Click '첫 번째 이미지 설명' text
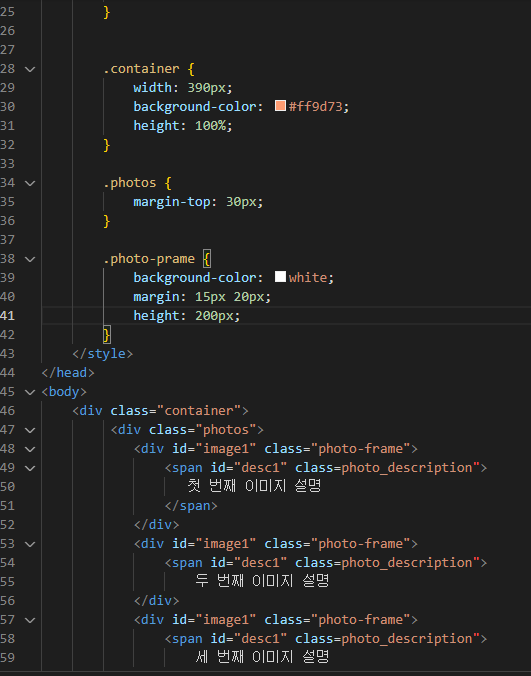The image size is (531, 676). click(254, 486)
